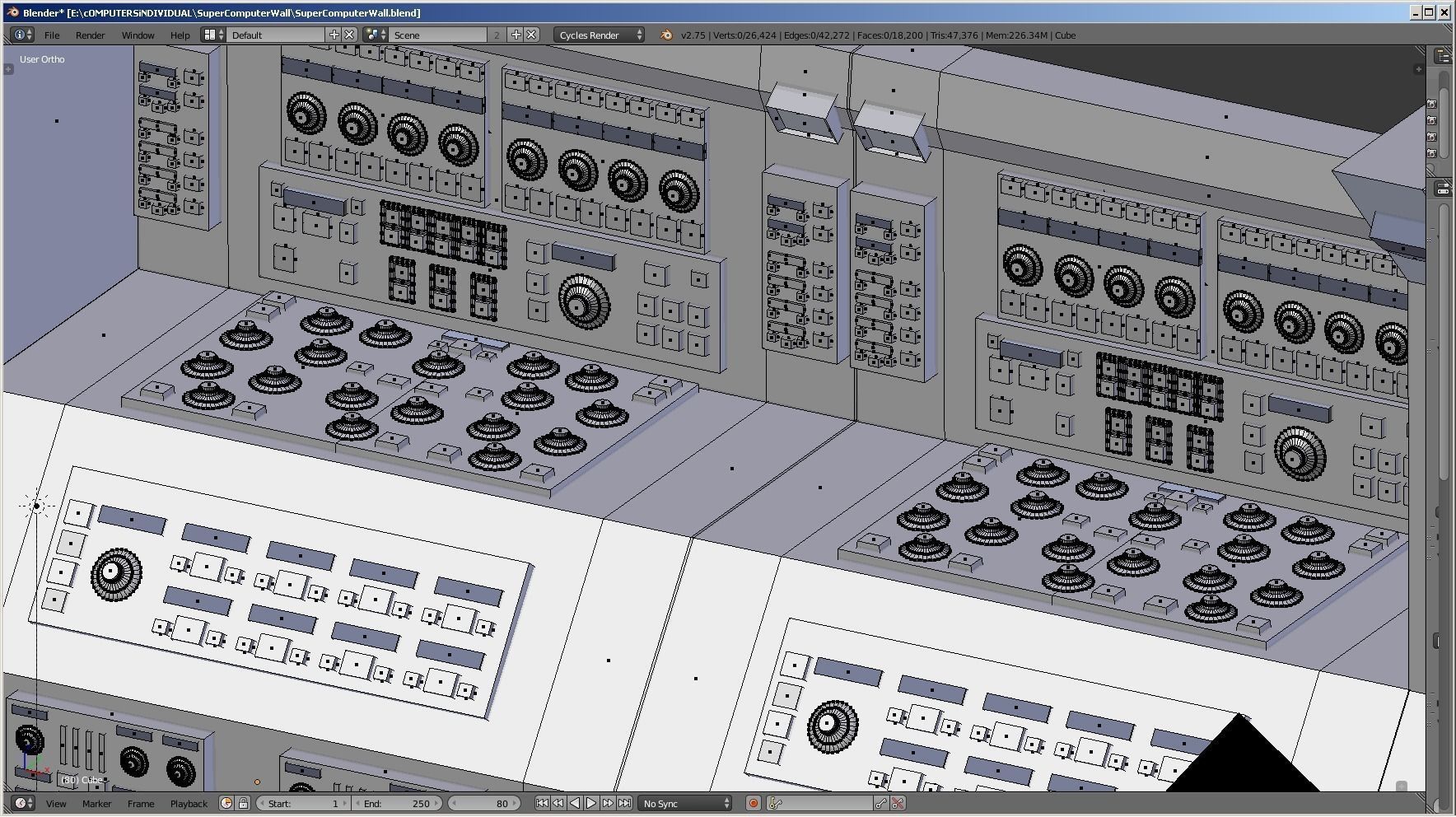
Task: Toggle automatic keyframe record button
Action: (x=753, y=803)
